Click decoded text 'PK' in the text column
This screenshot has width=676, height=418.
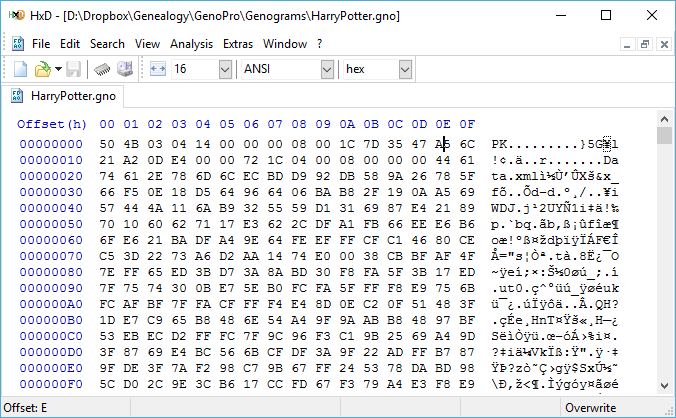click(499, 144)
